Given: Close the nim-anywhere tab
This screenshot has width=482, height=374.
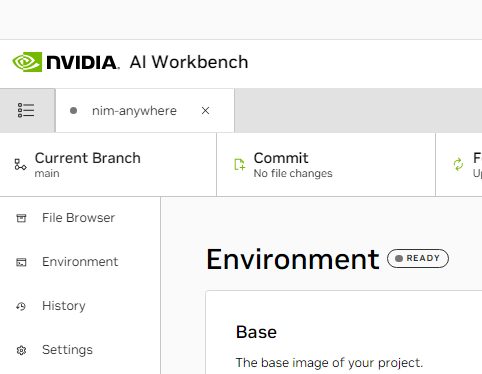Looking at the screenshot, I should [x=205, y=111].
